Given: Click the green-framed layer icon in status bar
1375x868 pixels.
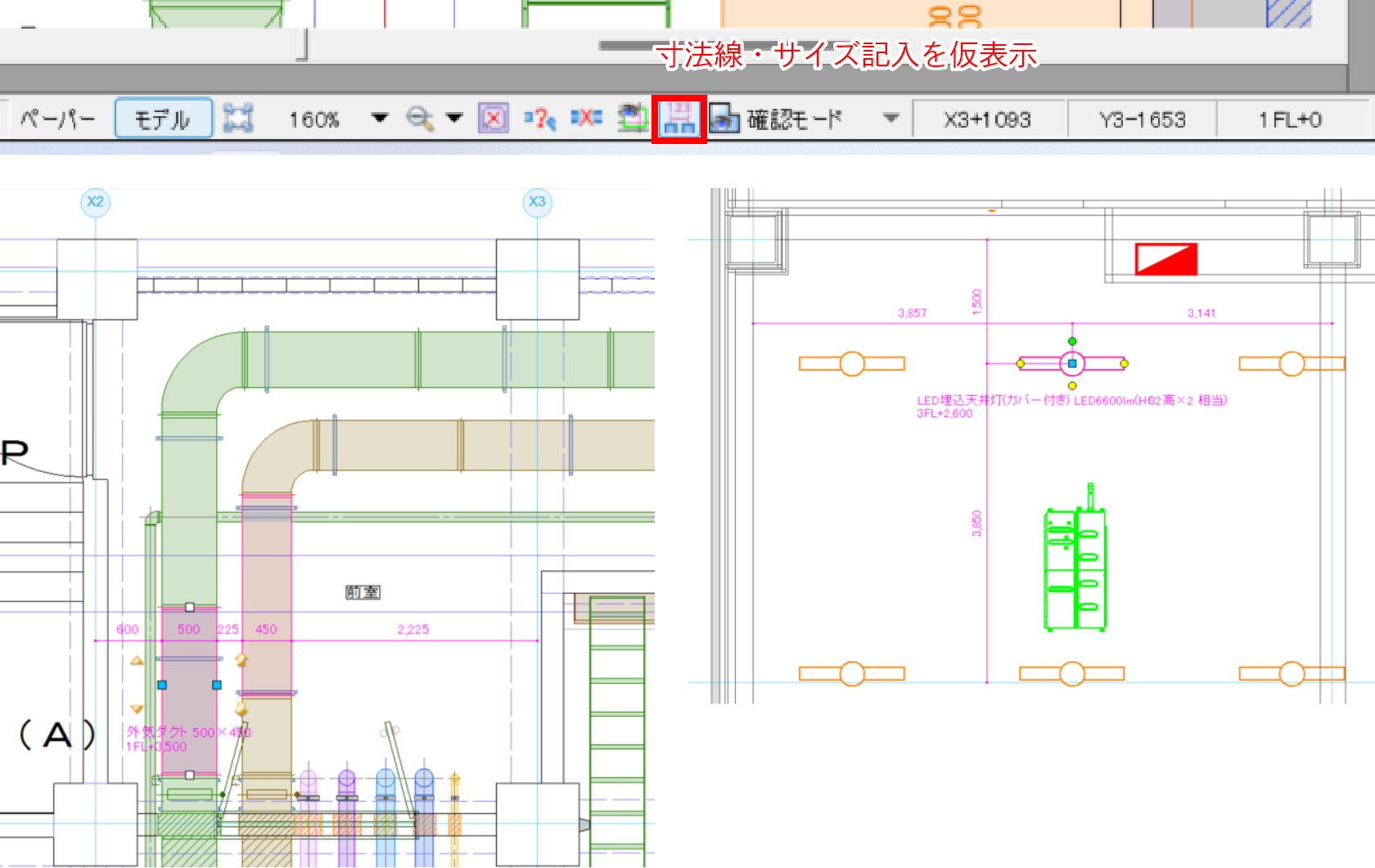Looking at the screenshot, I should click(632, 119).
